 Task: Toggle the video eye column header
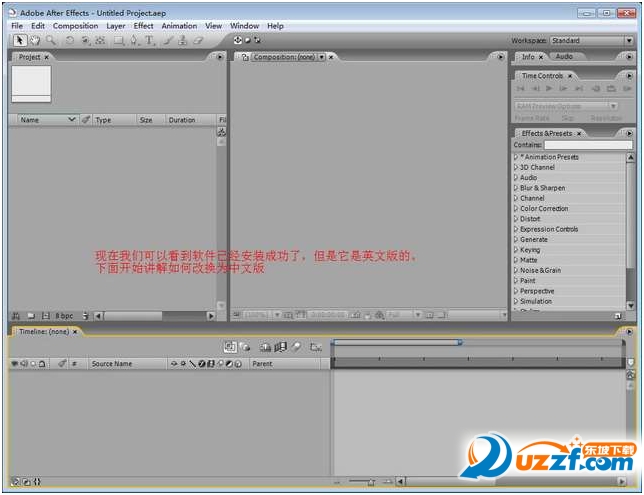pyautogui.click(x=14, y=364)
